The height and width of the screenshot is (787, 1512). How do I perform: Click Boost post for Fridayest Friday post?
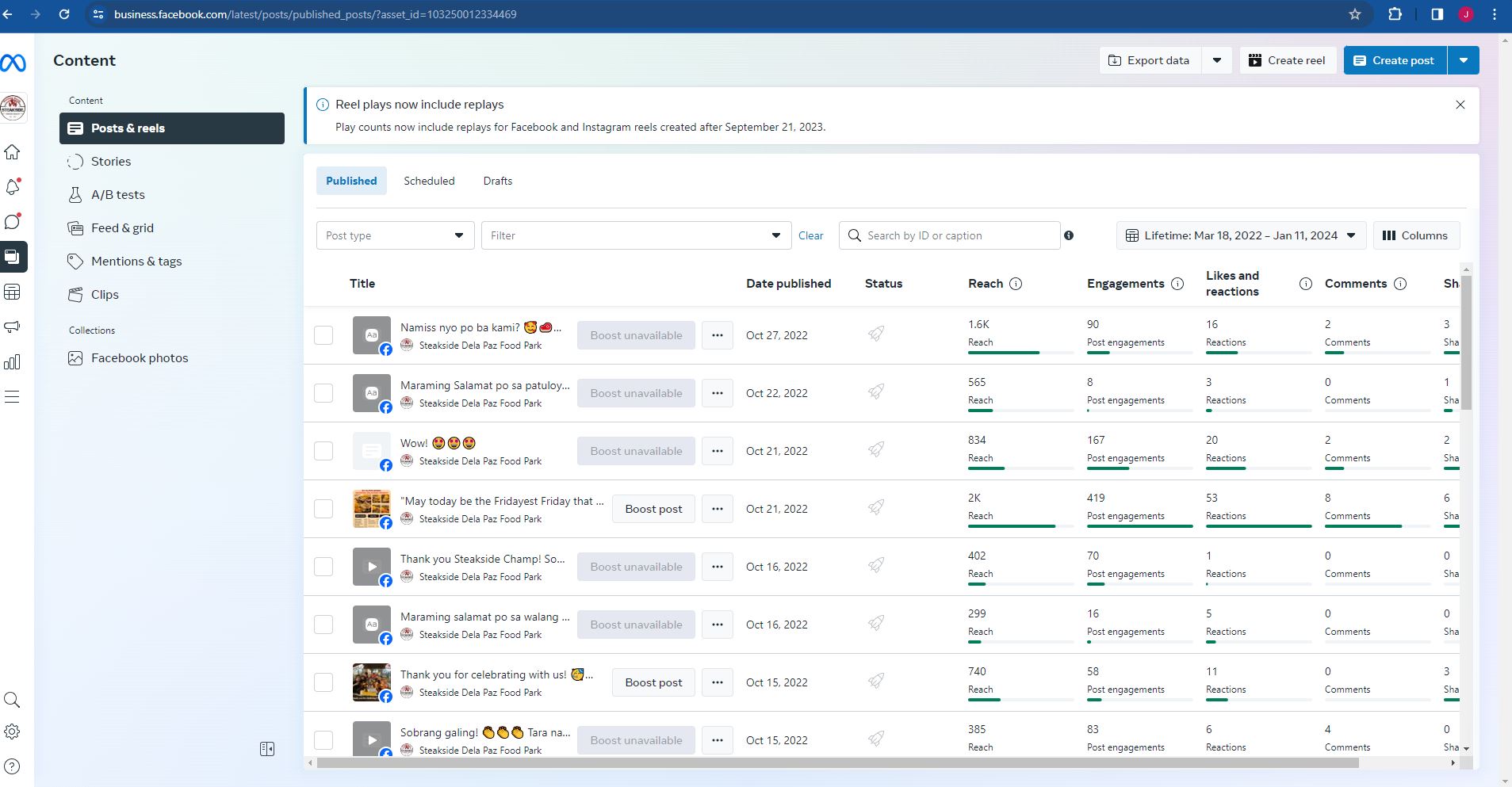(x=653, y=509)
